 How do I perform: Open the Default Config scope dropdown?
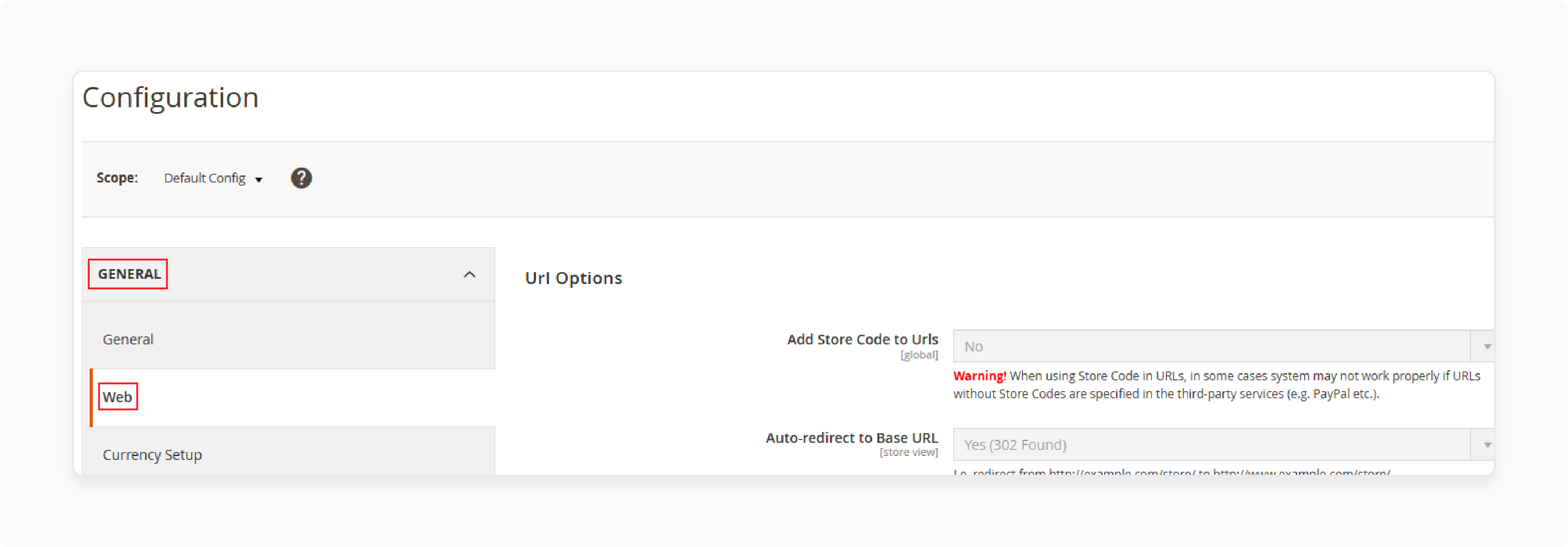(x=213, y=178)
